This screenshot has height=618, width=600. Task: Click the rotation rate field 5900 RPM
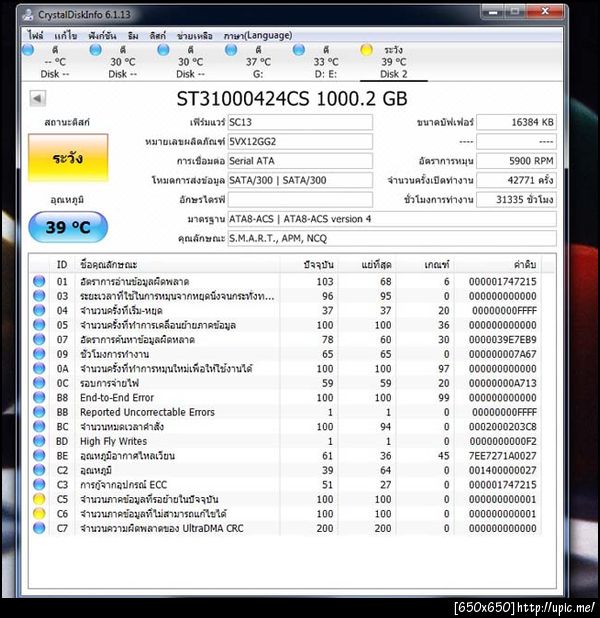pos(516,161)
